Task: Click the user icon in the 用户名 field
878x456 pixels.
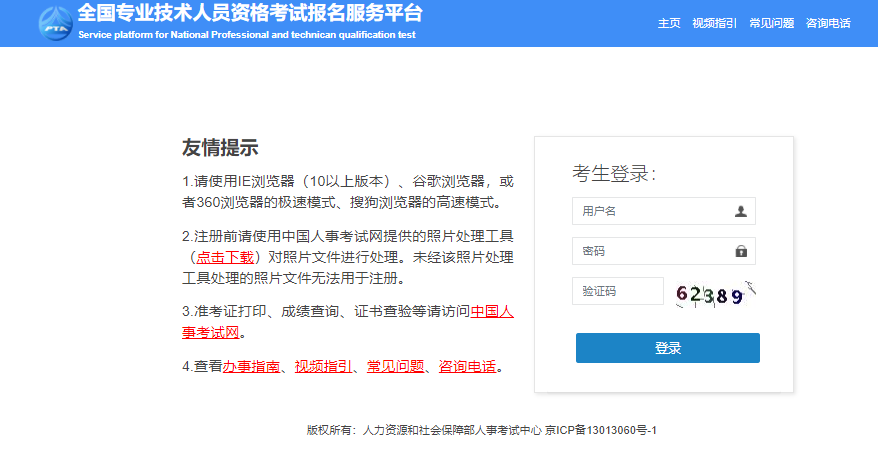Action: pyautogui.click(x=740, y=211)
